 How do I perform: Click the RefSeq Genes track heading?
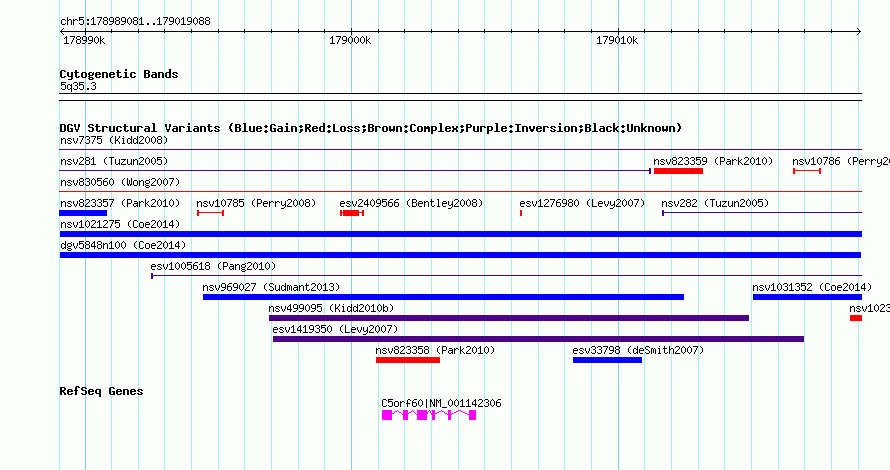pyautogui.click(x=101, y=391)
